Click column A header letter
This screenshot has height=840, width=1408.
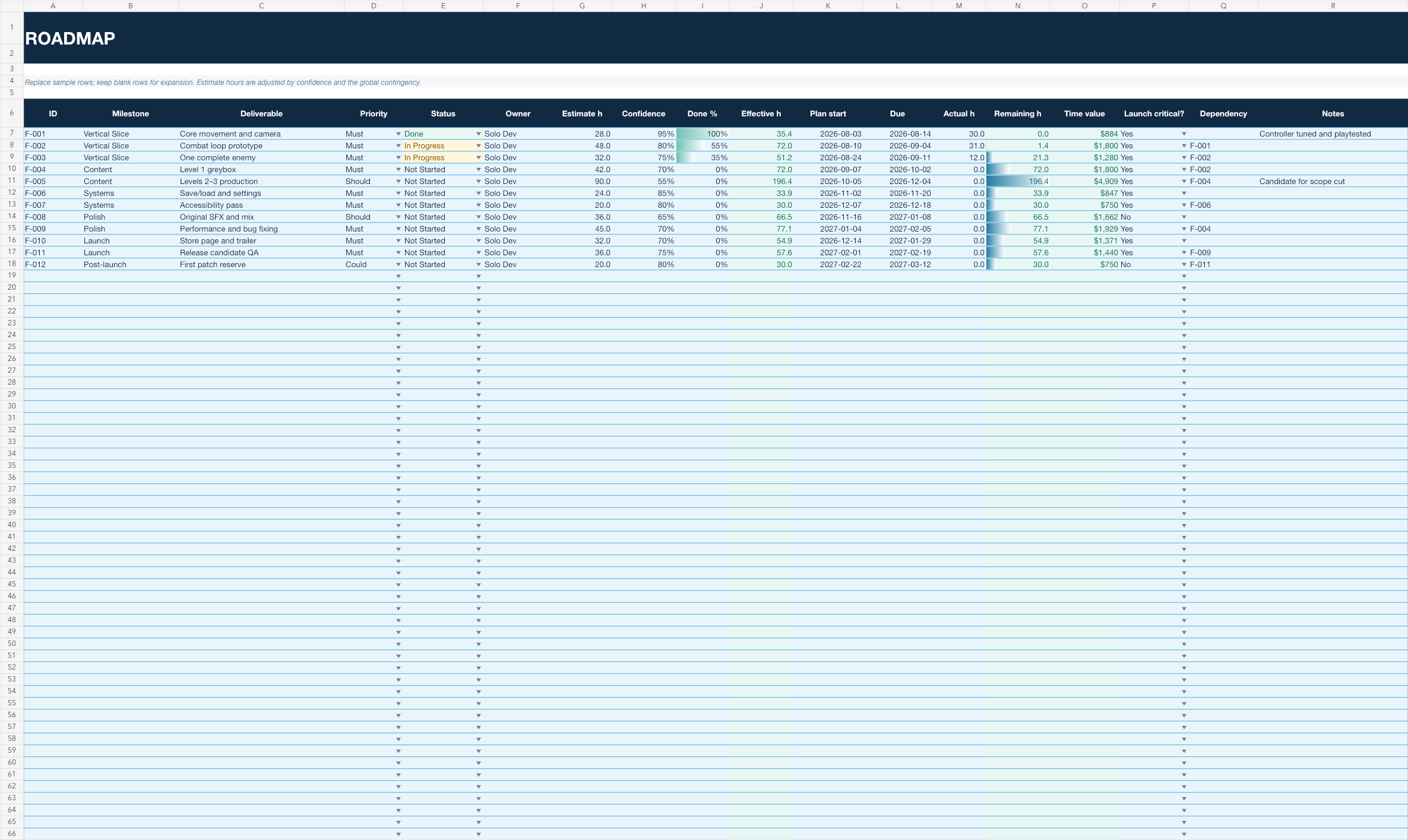click(53, 6)
